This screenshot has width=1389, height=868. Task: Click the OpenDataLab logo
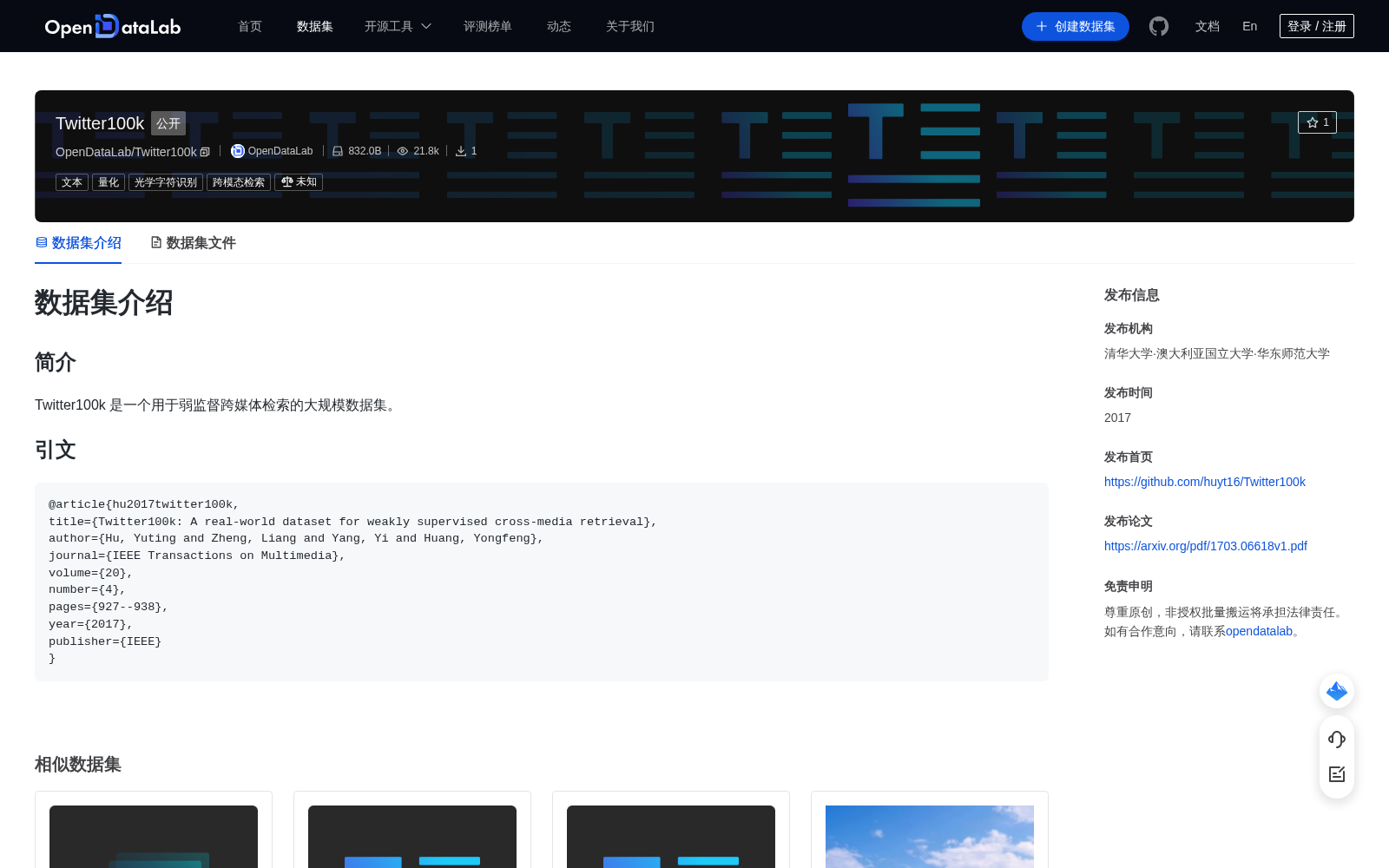[x=113, y=26]
